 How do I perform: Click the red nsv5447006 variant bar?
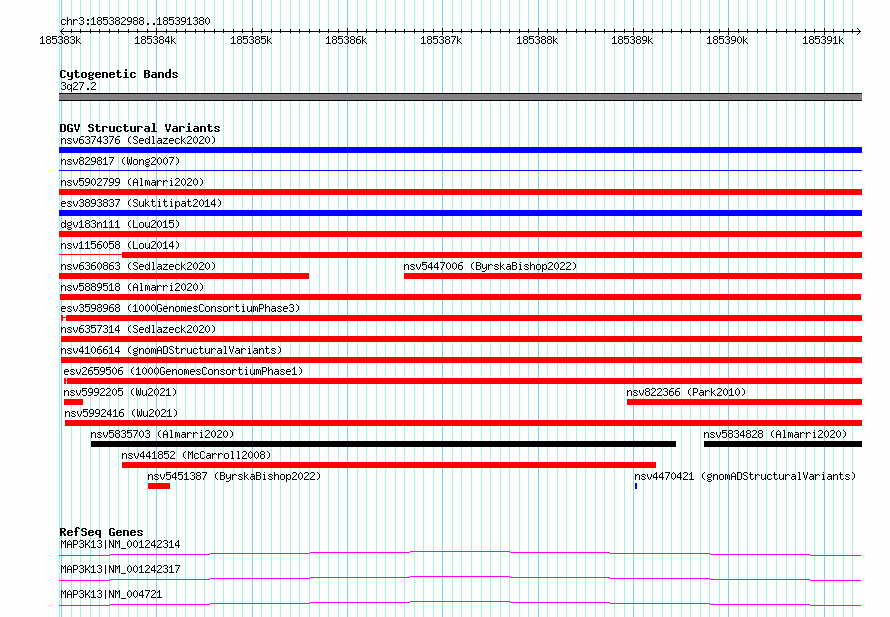coord(633,276)
